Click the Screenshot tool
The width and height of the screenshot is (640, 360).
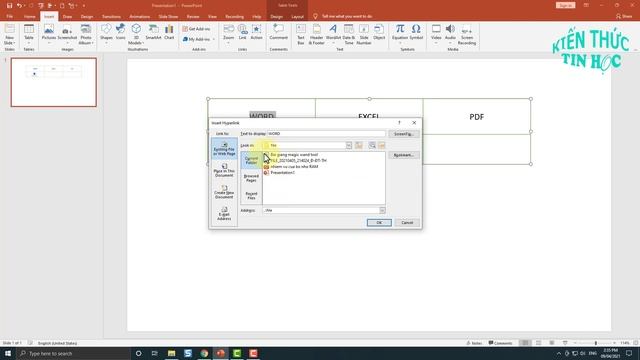(x=67, y=34)
